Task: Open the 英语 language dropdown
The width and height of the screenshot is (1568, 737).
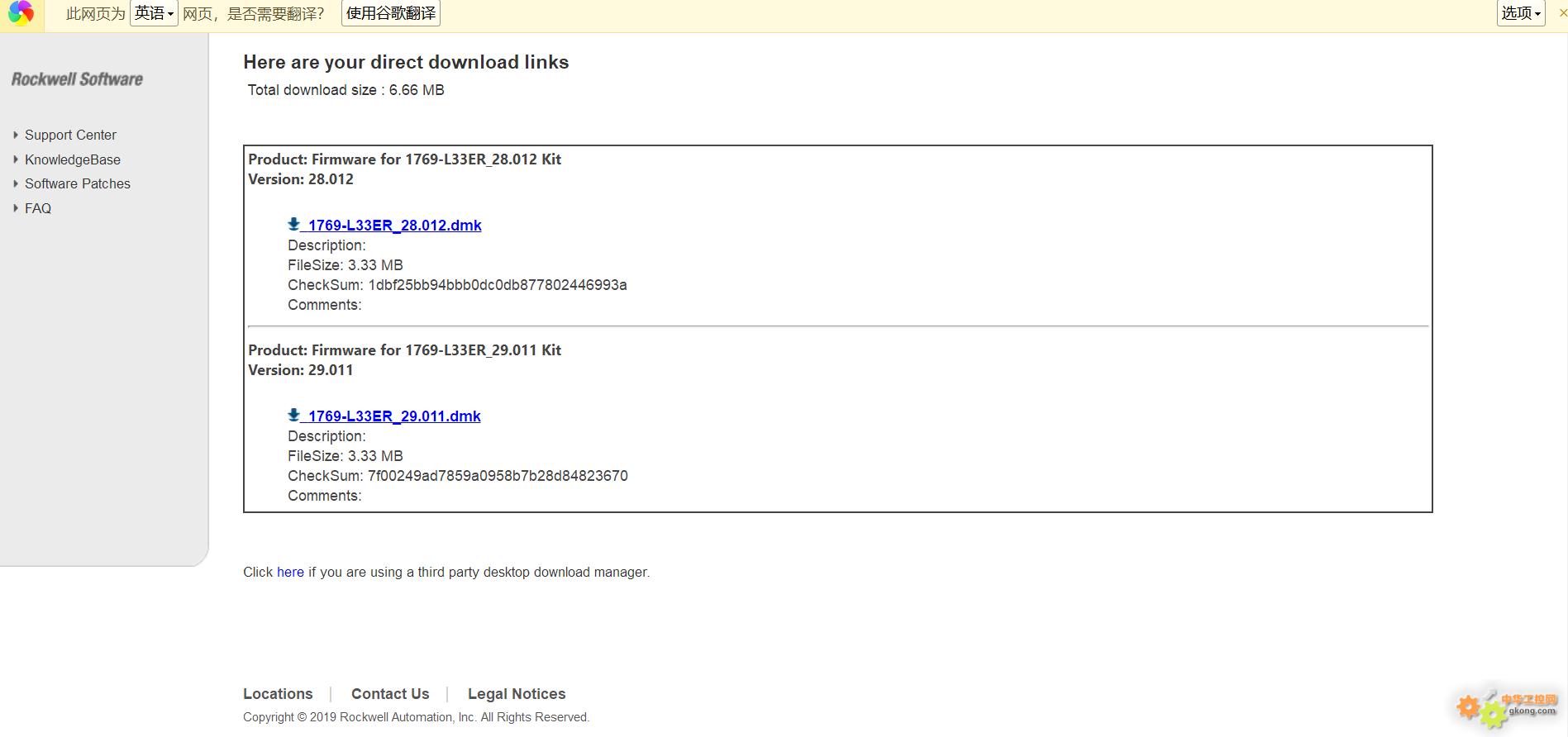Action: (154, 13)
